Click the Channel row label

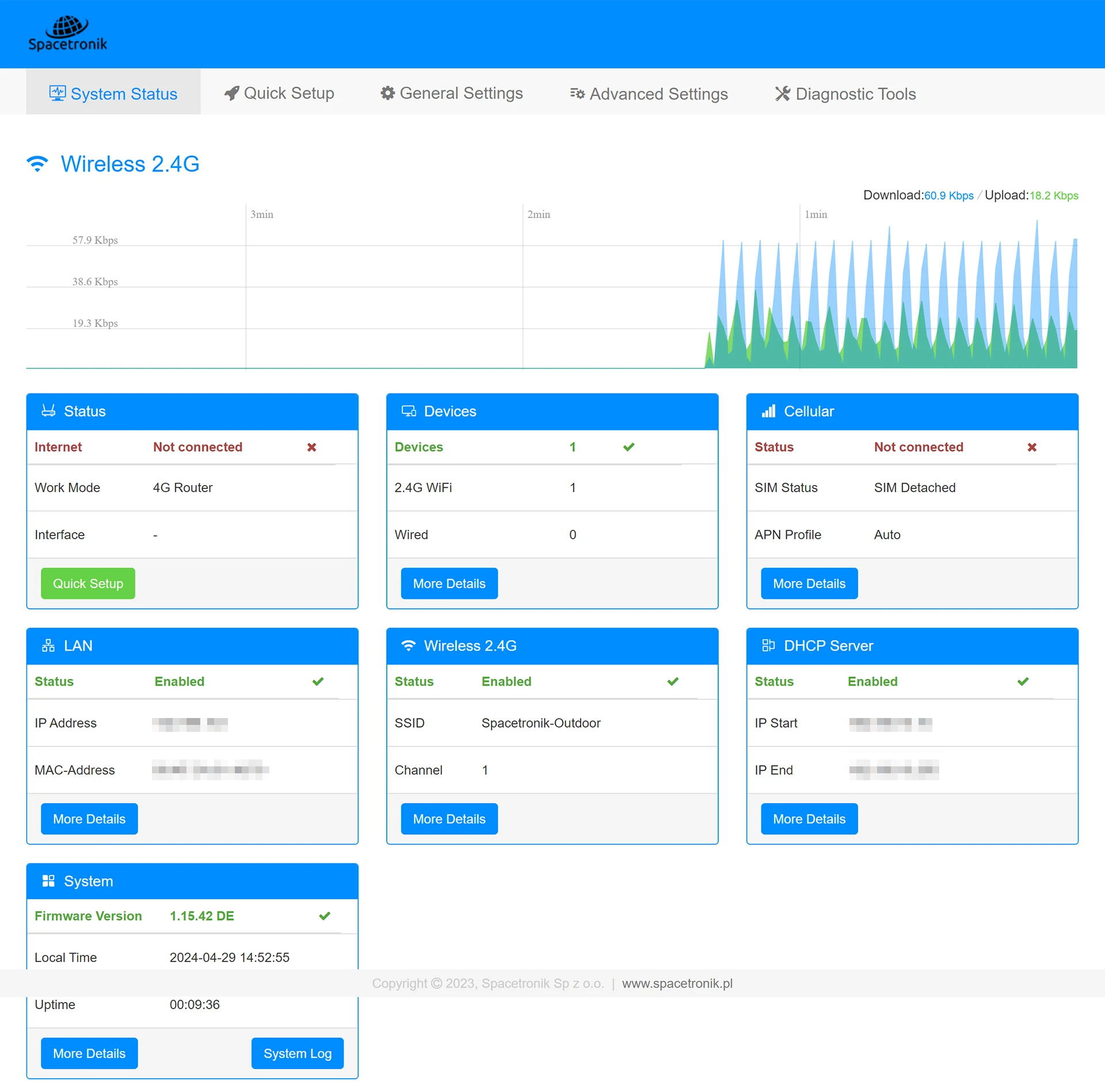pyautogui.click(x=418, y=770)
